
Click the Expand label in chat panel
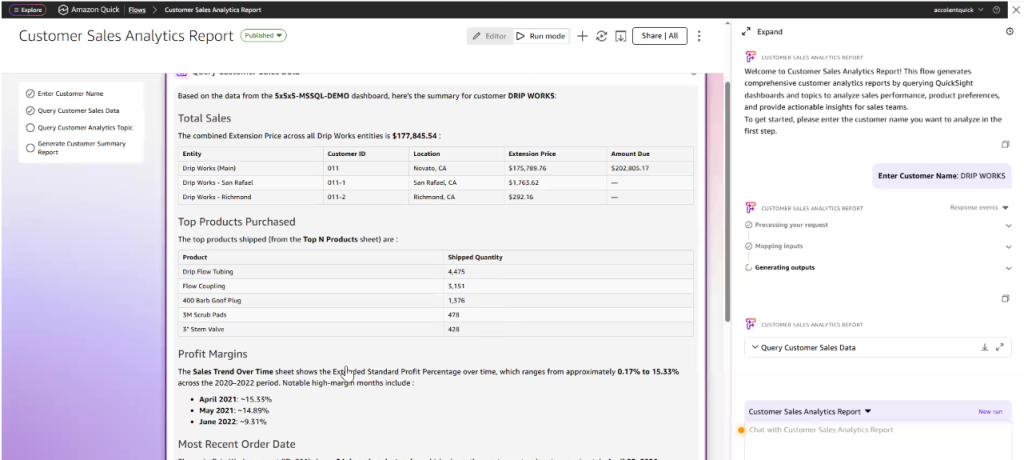coord(769,31)
